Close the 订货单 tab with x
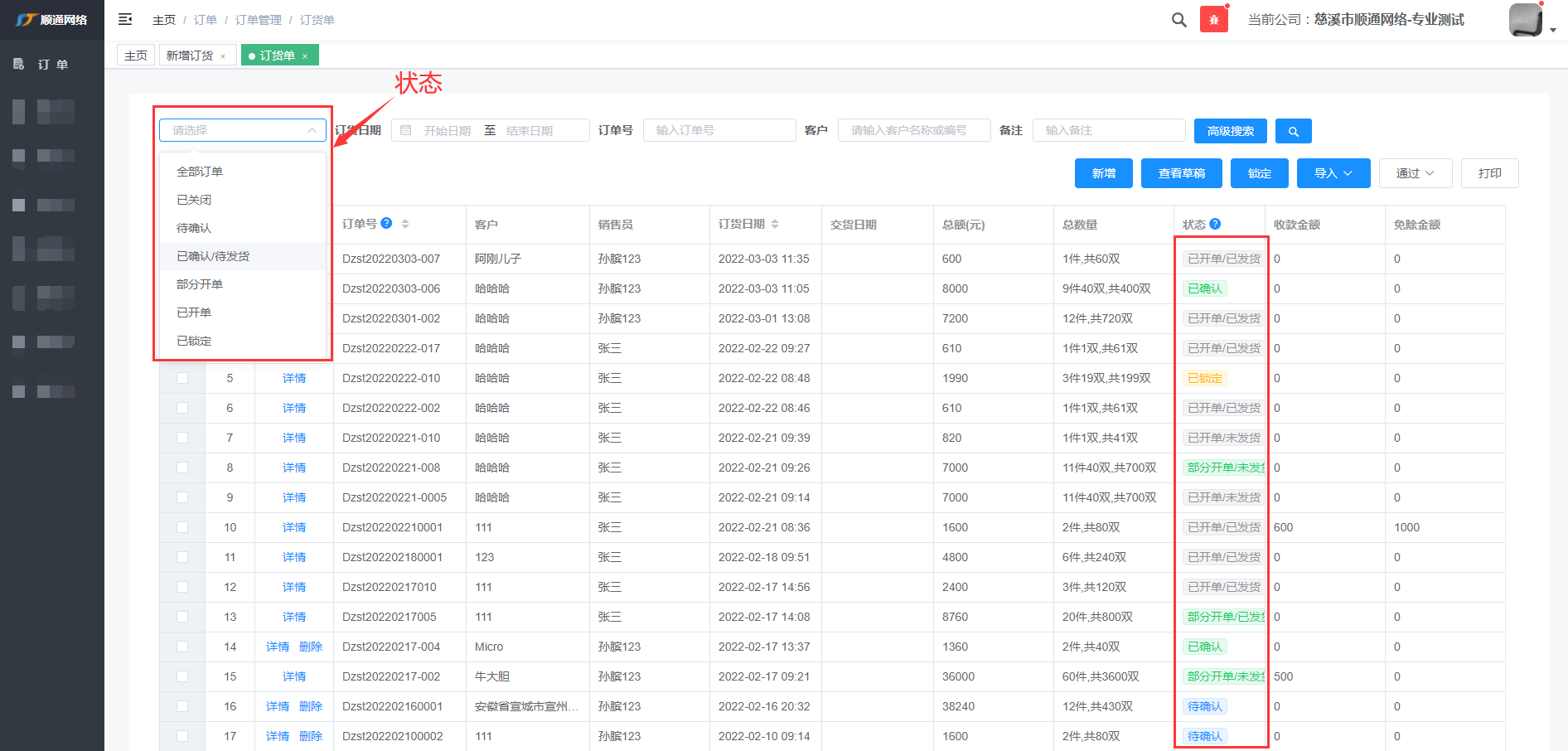Viewport: 1568px width, 751px height. pos(305,56)
